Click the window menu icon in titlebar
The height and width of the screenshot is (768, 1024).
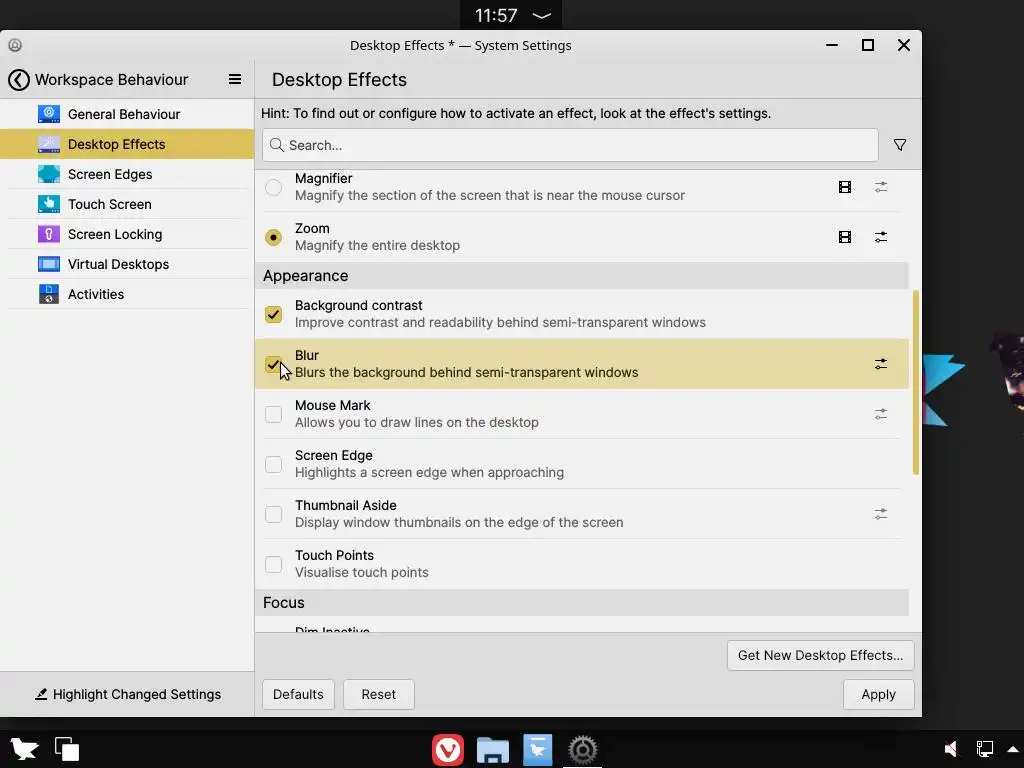click(15, 45)
